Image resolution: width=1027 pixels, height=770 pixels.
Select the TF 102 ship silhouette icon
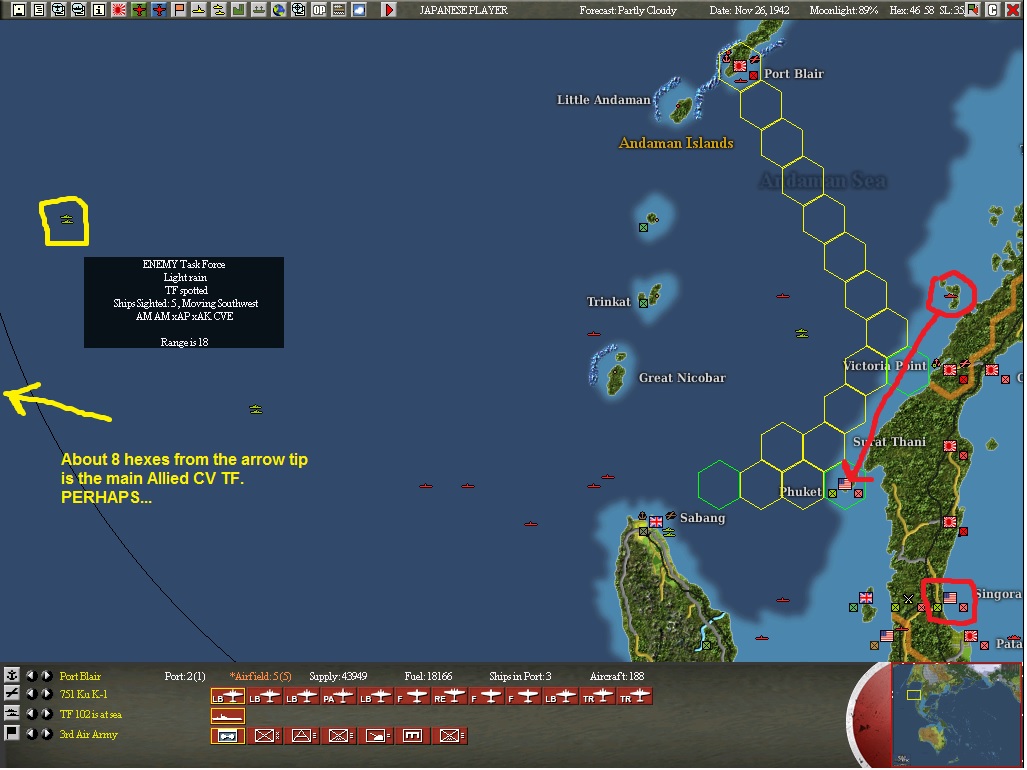tap(227, 716)
